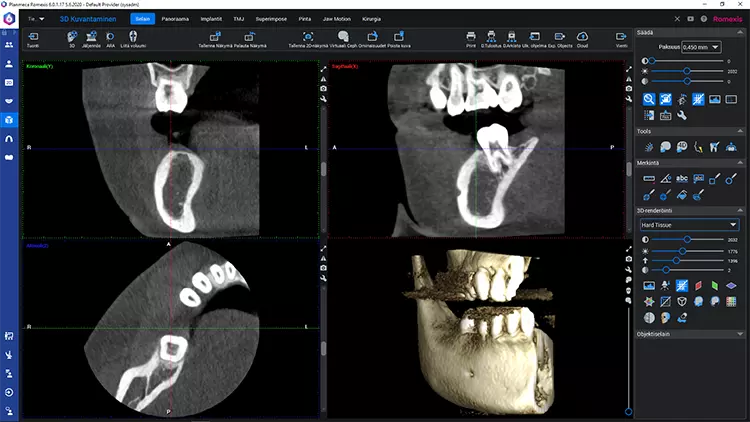Adjust the threshold slider at 1396
Viewport: 750px width, 422px height.
point(676,261)
